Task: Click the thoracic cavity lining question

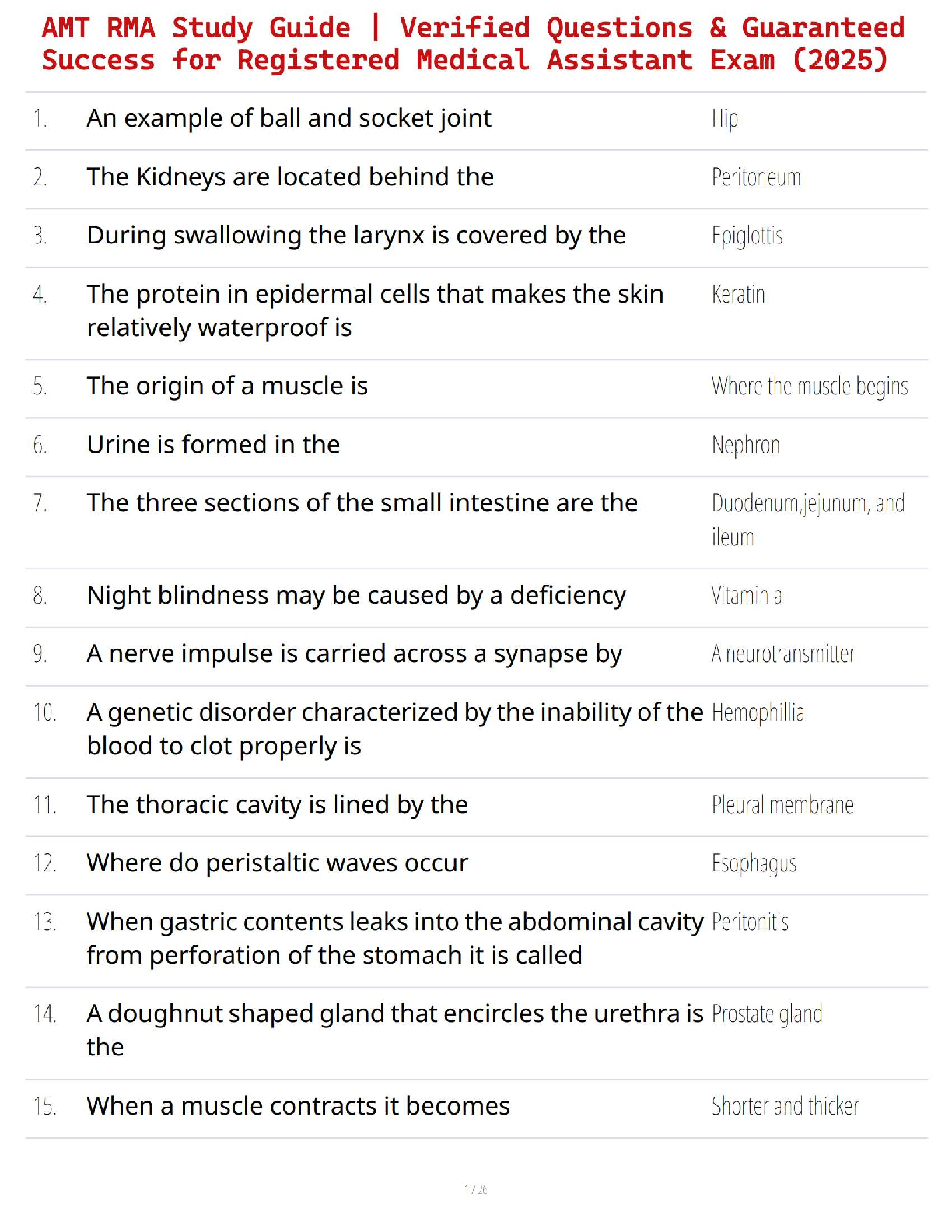Action: click(277, 804)
